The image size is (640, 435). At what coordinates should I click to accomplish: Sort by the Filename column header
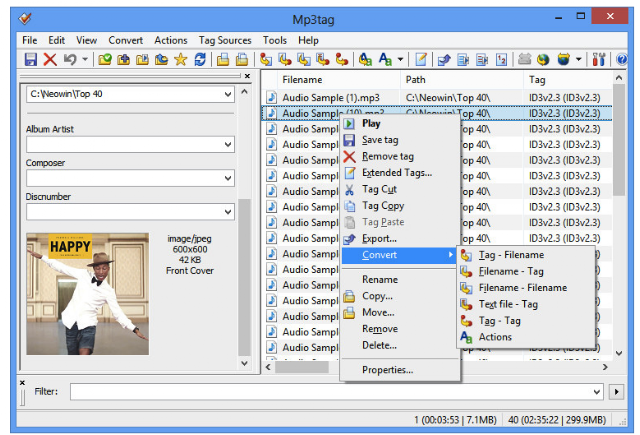tap(338, 80)
